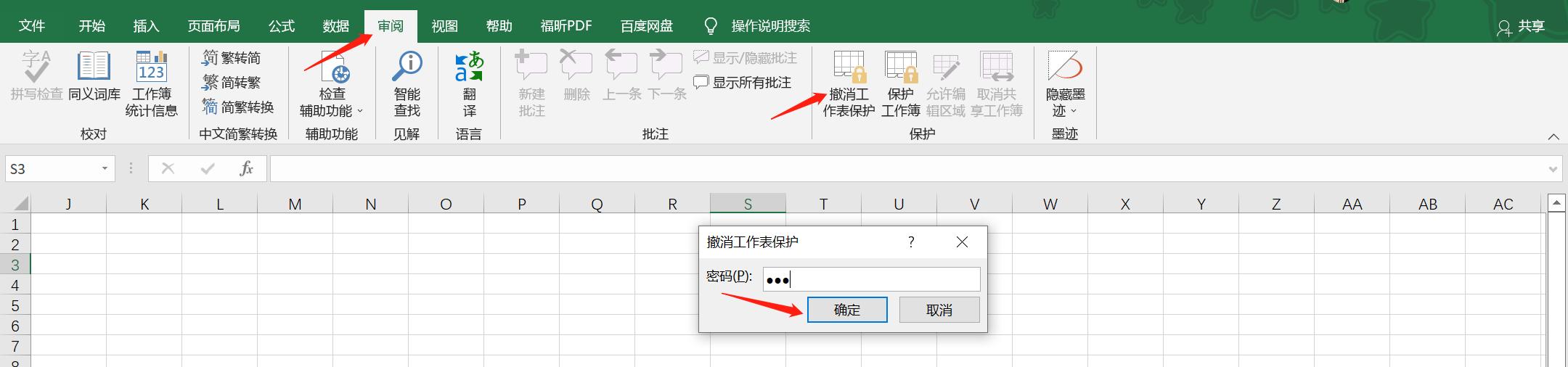Click the Spelling check (拼写检查) icon

pos(36,75)
